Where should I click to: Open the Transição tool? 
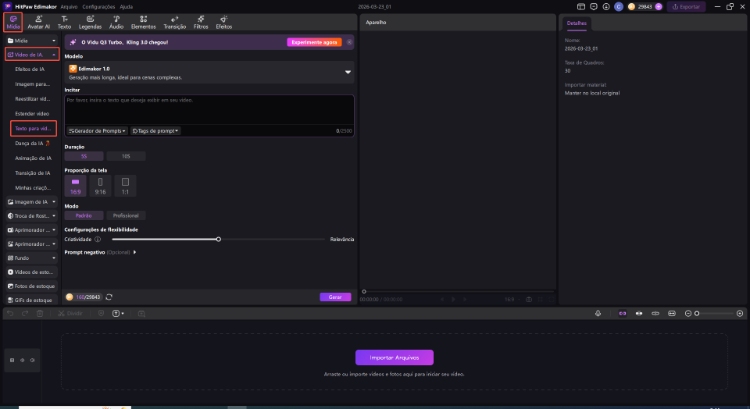(175, 22)
